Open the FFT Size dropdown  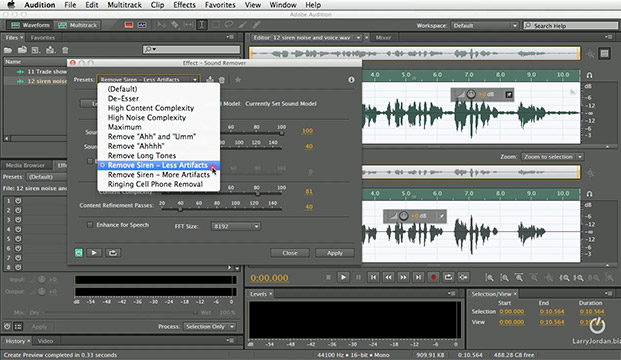coord(236,226)
